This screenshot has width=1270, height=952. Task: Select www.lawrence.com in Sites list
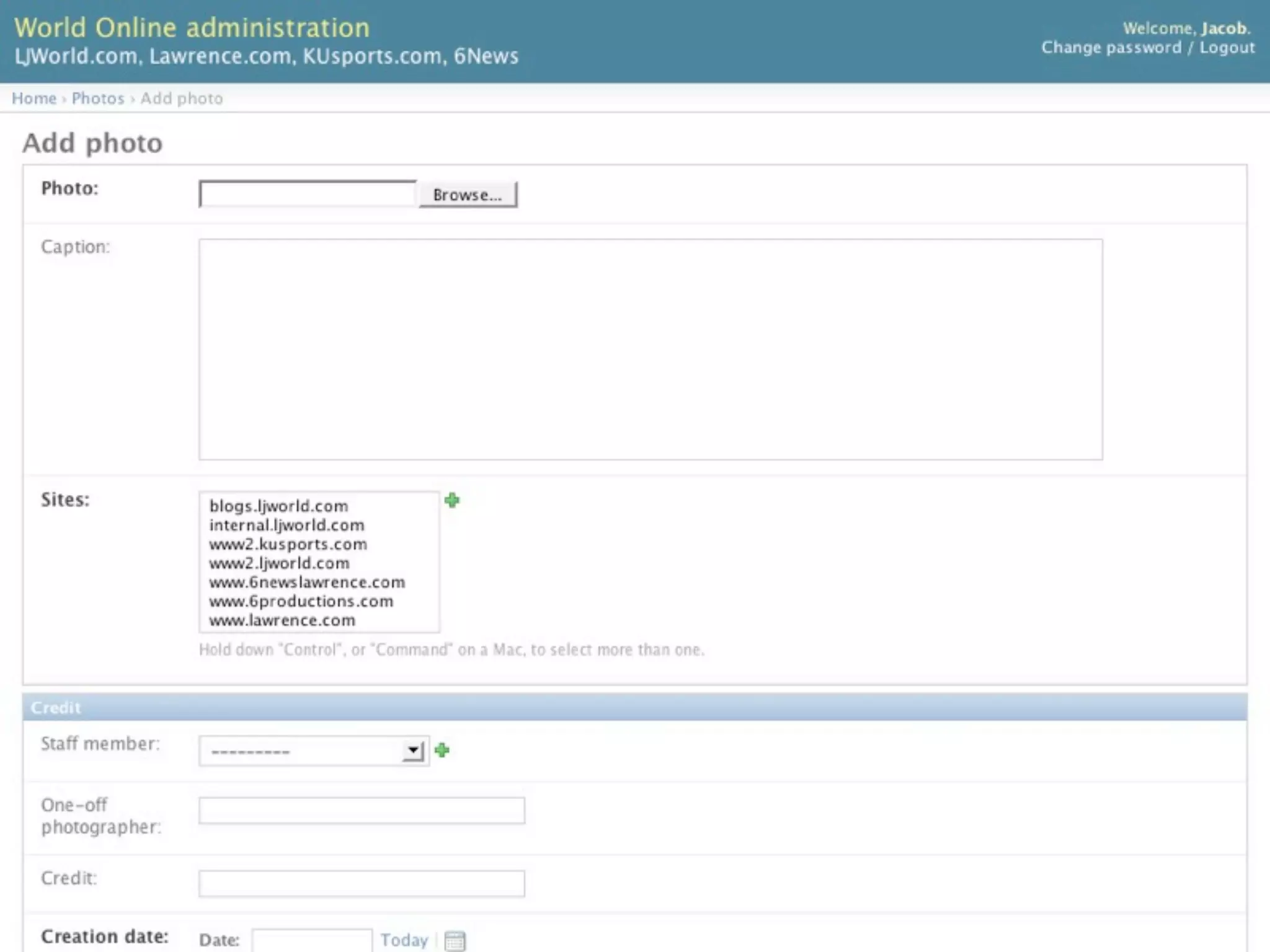click(282, 620)
